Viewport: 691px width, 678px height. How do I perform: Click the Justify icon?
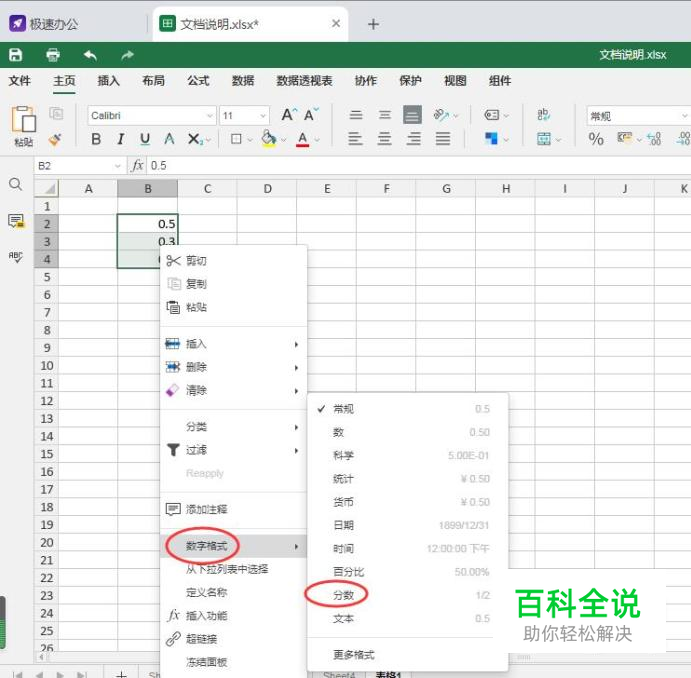[x=443, y=139]
